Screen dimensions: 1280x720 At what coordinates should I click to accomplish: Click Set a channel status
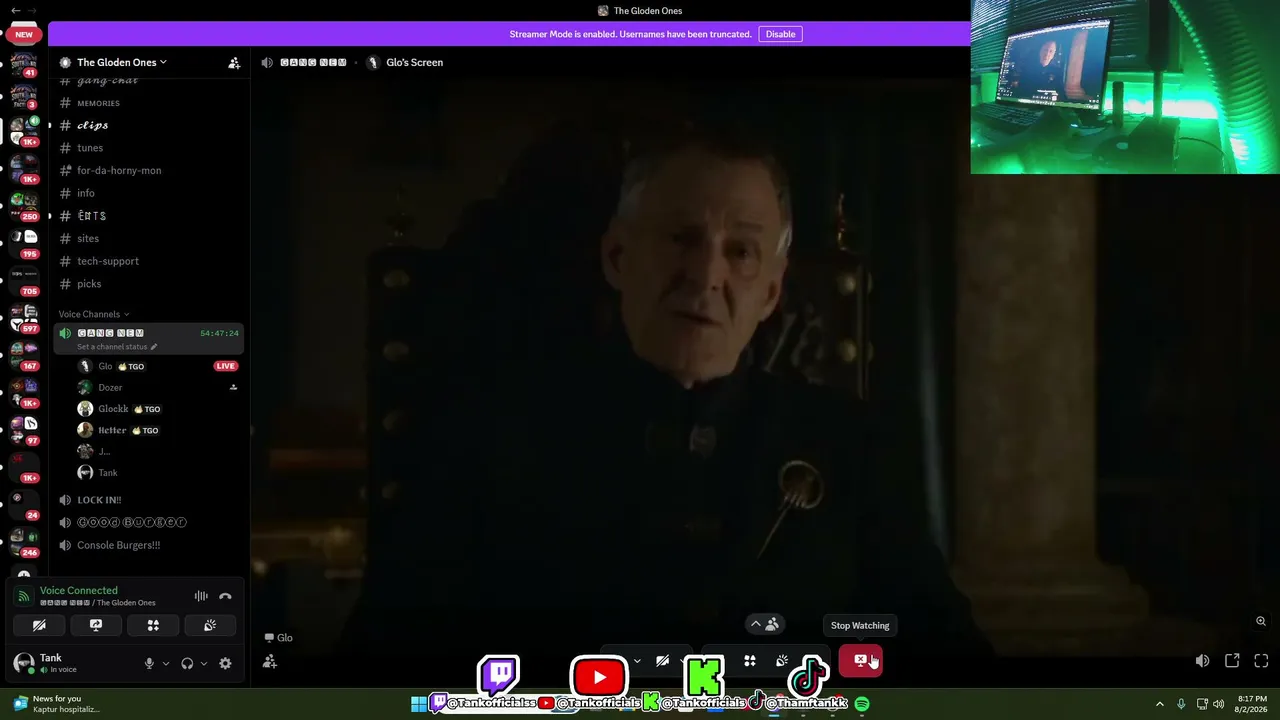[x=117, y=347]
